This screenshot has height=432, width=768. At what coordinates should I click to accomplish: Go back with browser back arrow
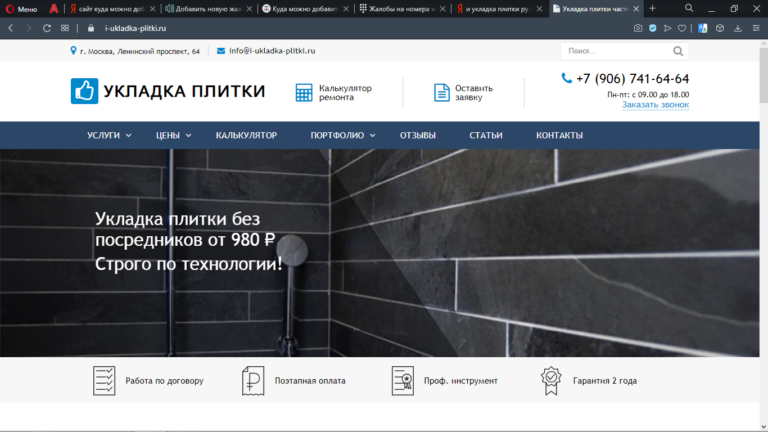[x=11, y=28]
